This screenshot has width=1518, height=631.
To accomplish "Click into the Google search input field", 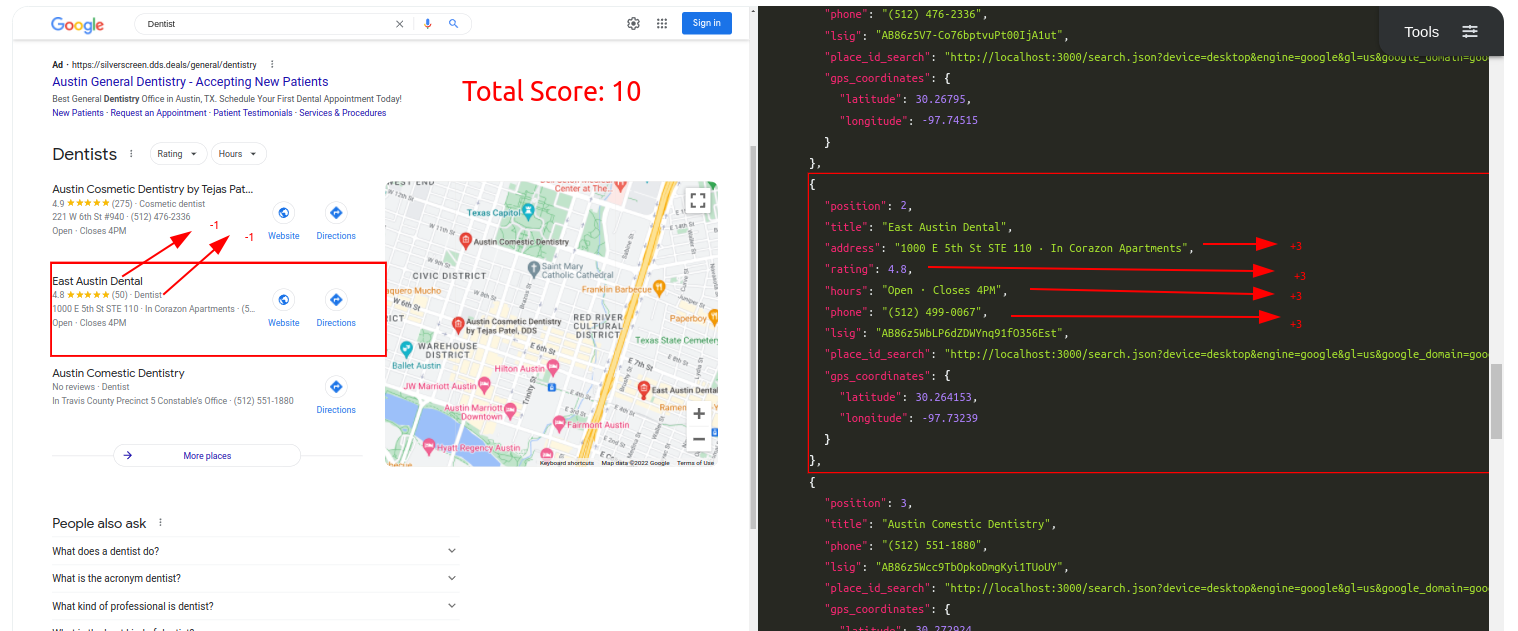I will 265,24.
